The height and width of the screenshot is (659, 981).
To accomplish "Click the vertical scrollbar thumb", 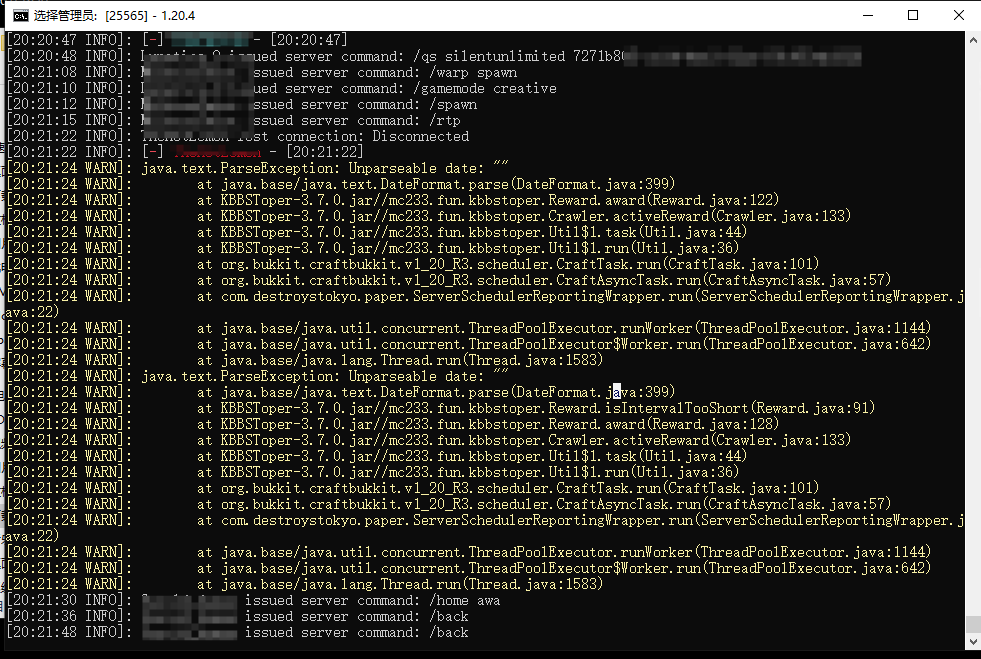I will click(973, 624).
